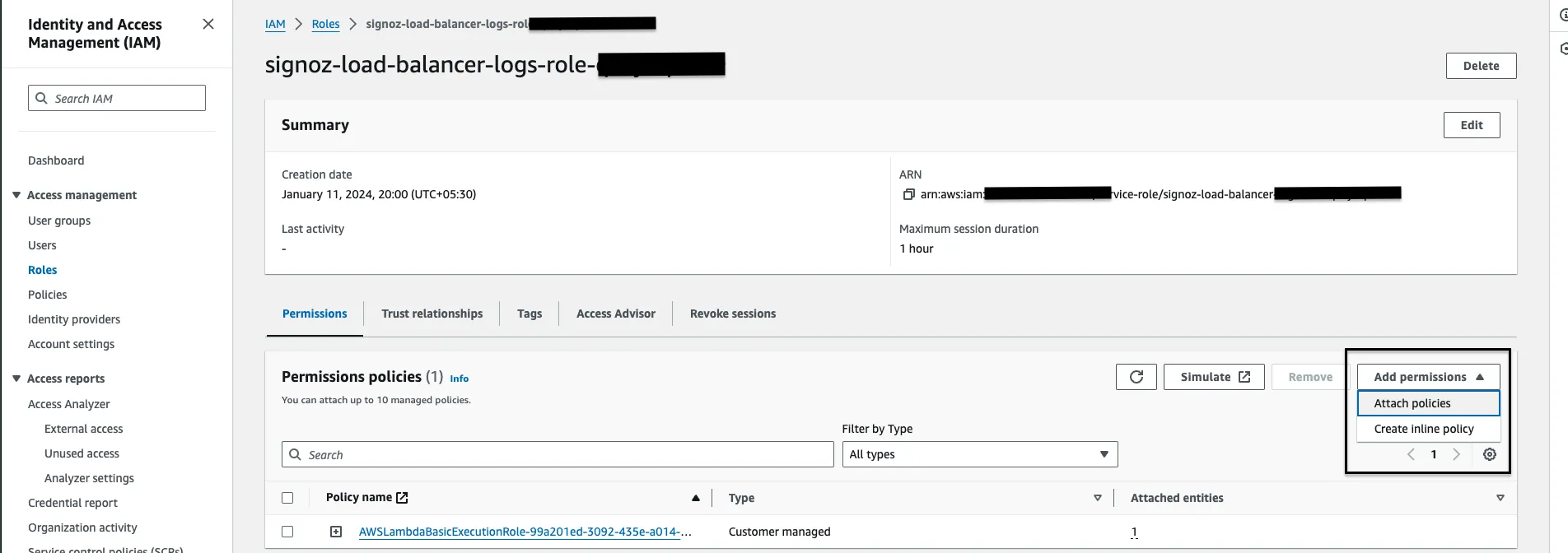Copy the role ARN

908,194
